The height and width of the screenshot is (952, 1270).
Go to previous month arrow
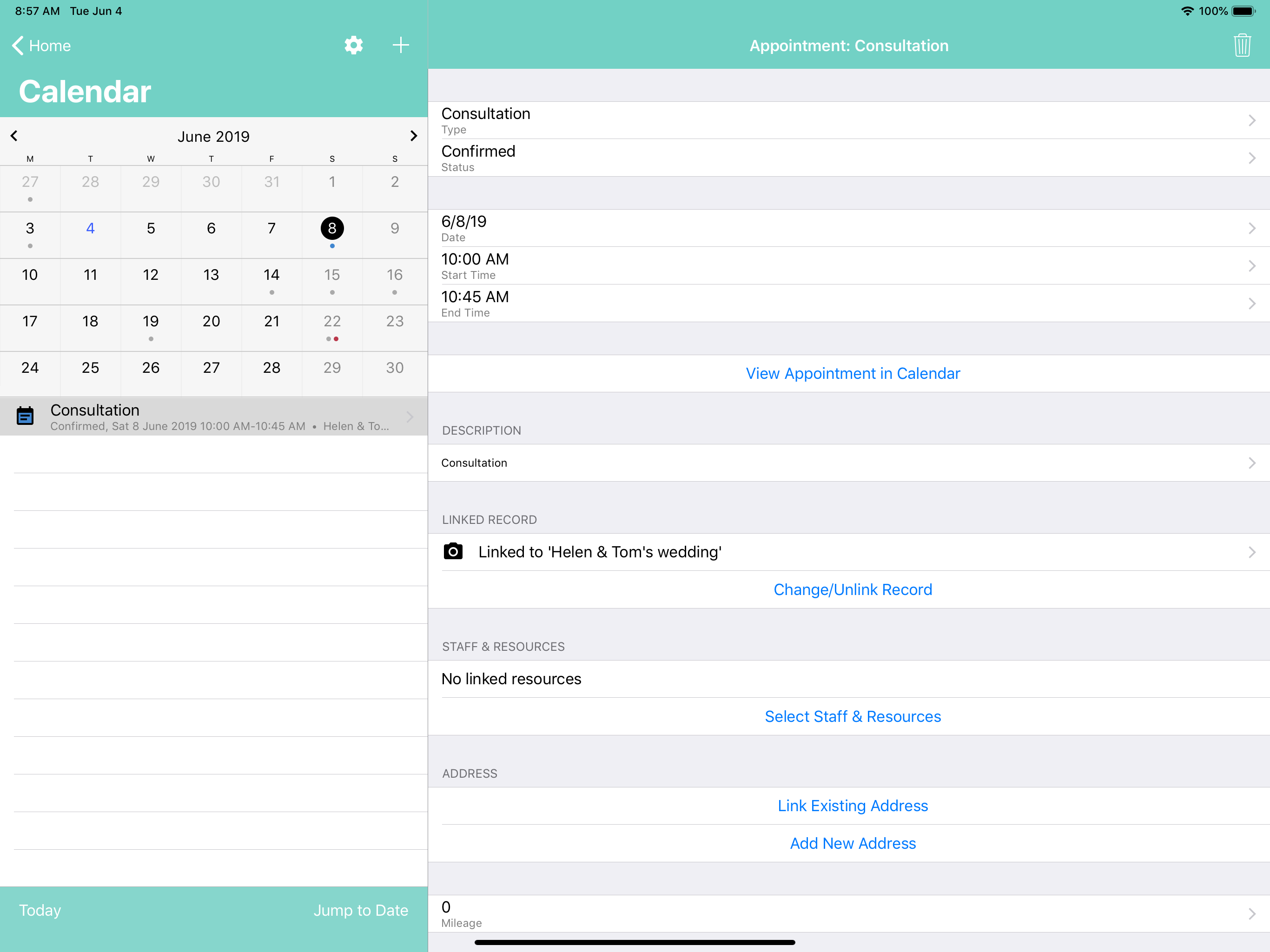coord(14,136)
